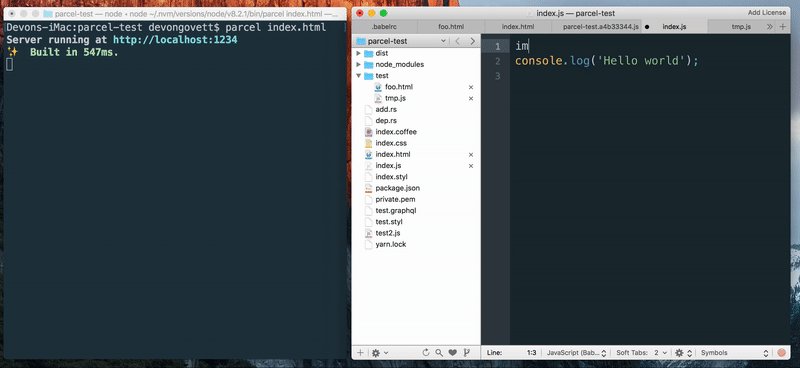Viewport: 800px width, 368px height.
Task: Select index.styl in the file browser
Action: pyautogui.click(x=391, y=177)
